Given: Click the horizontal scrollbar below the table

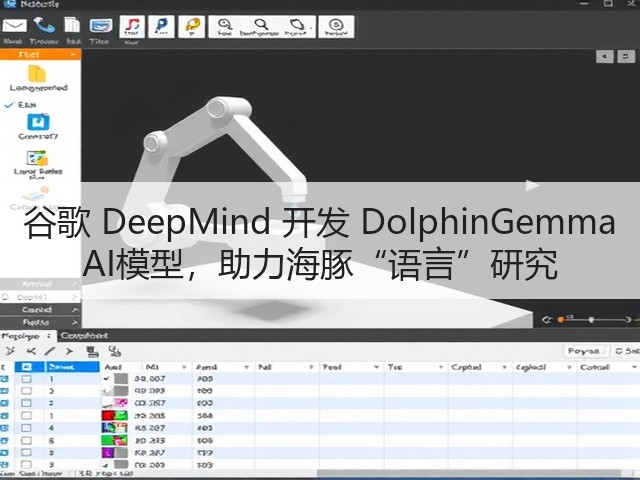Looking at the screenshot, I should (x=469, y=473).
